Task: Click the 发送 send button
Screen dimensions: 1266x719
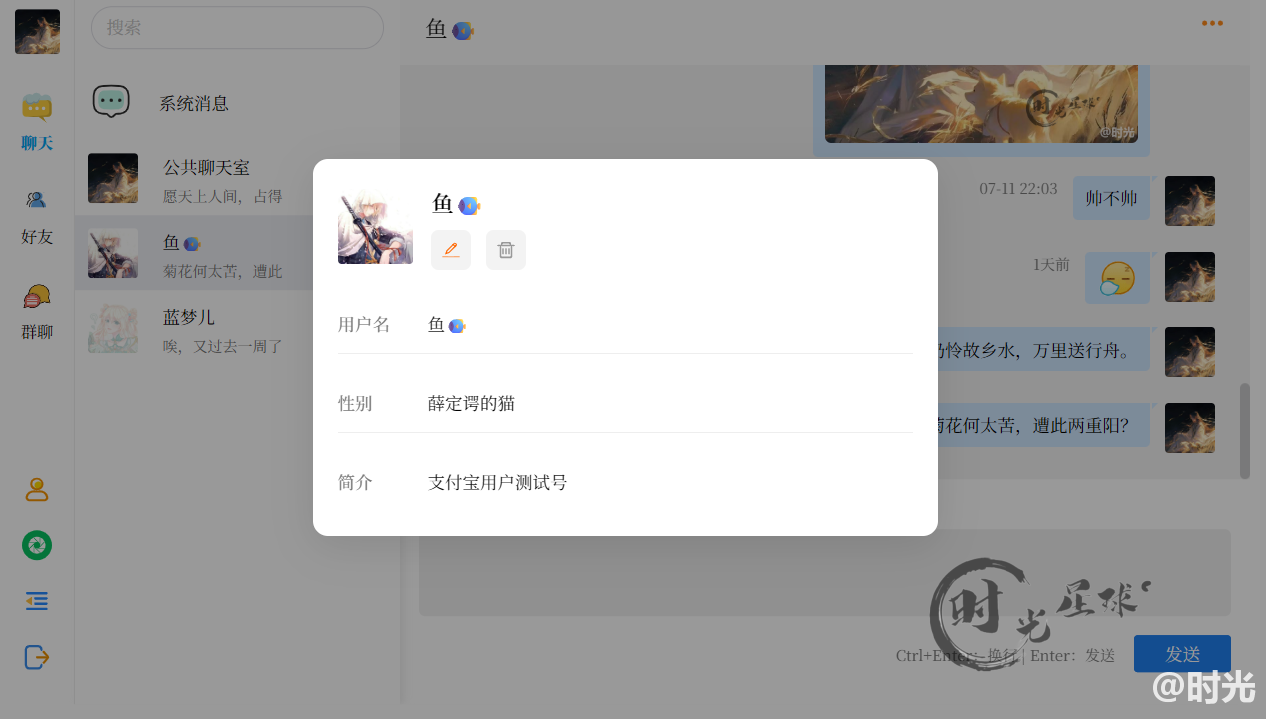Action: tap(1182, 653)
